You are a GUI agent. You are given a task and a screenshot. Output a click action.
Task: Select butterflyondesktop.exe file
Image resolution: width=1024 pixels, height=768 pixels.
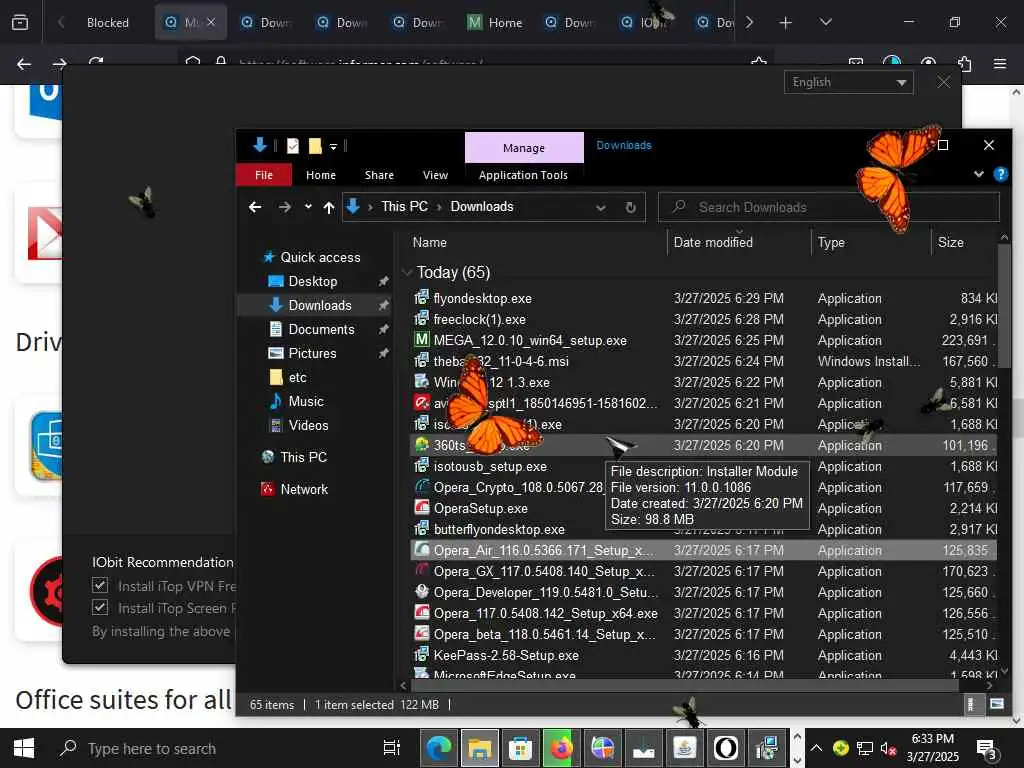pos(499,529)
